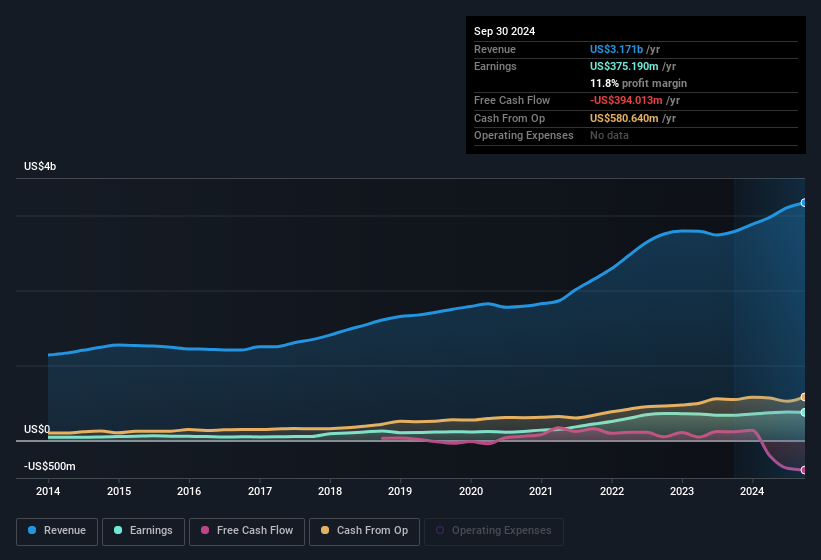
Task: Click the Free Cash Flow label in tooltip
Action: point(512,100)
